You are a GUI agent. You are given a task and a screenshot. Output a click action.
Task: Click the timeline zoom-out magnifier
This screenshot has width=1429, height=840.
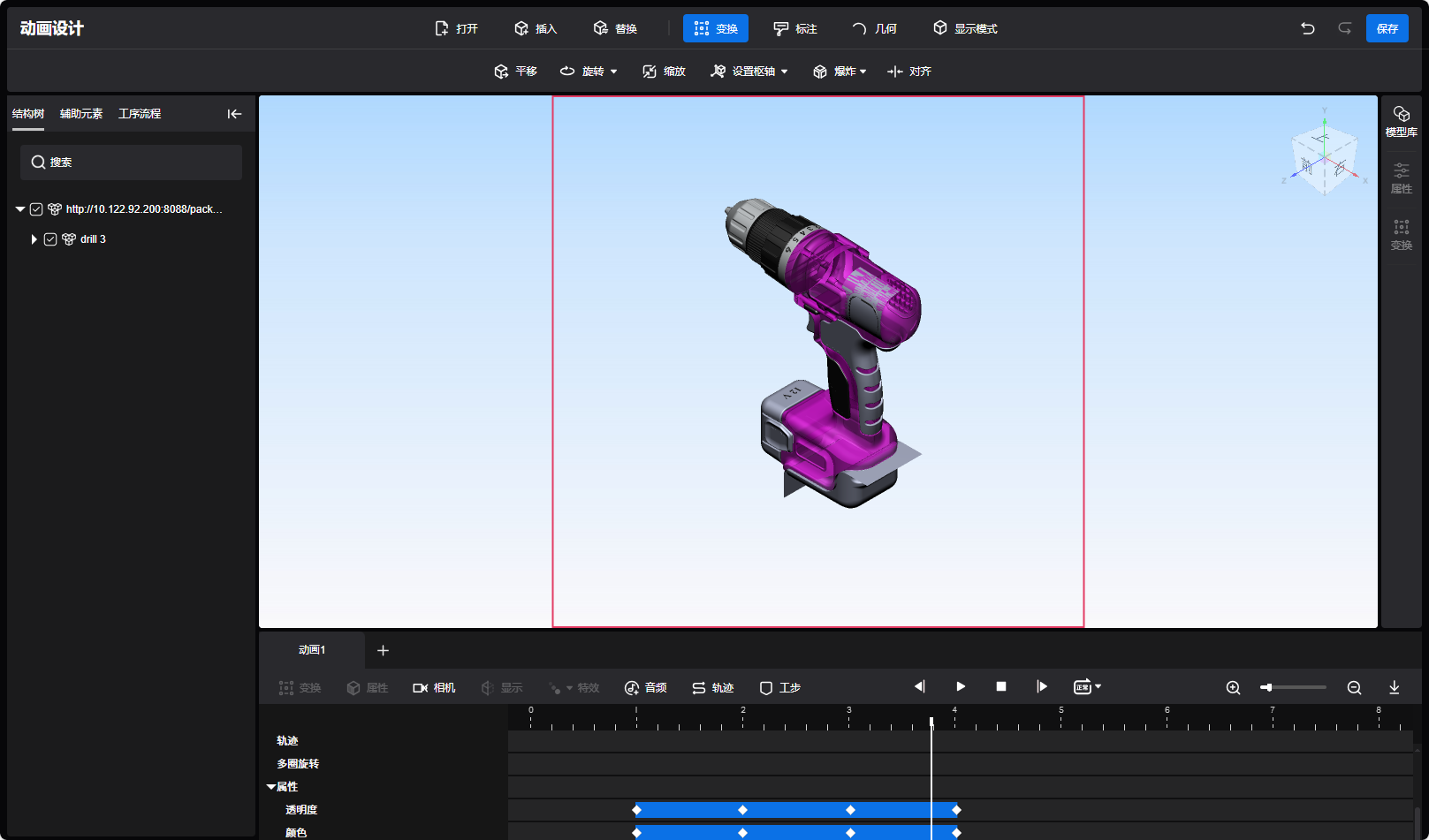(1354, 687)
